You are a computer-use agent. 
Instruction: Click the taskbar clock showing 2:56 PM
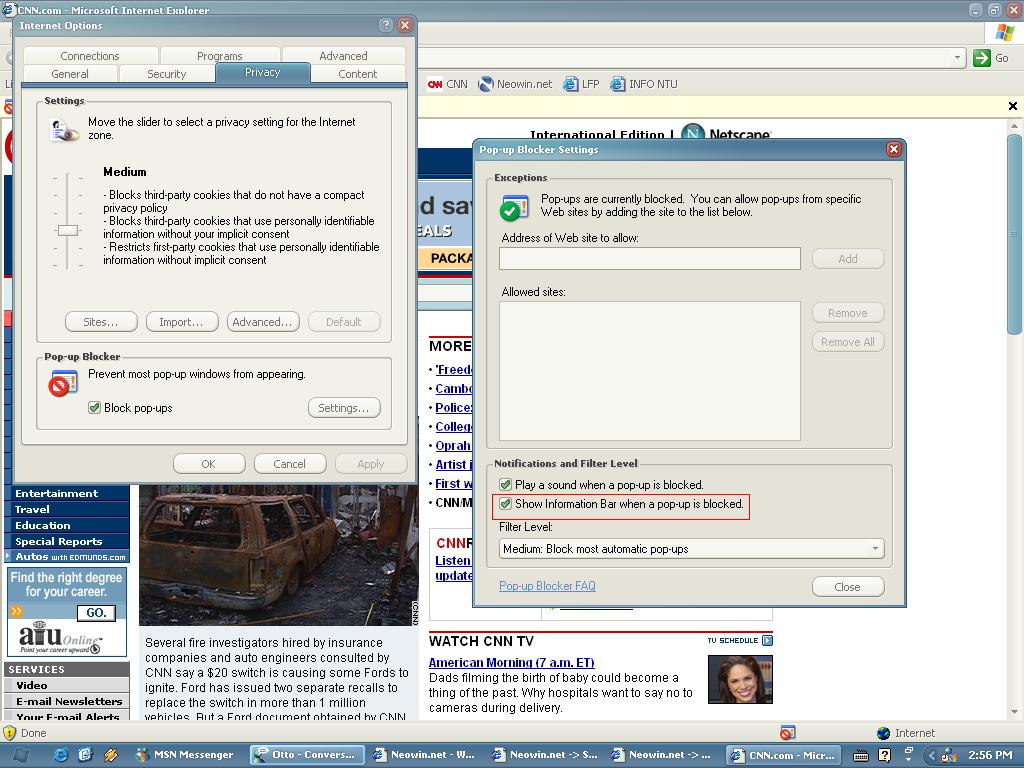click(x=990, y=755)
